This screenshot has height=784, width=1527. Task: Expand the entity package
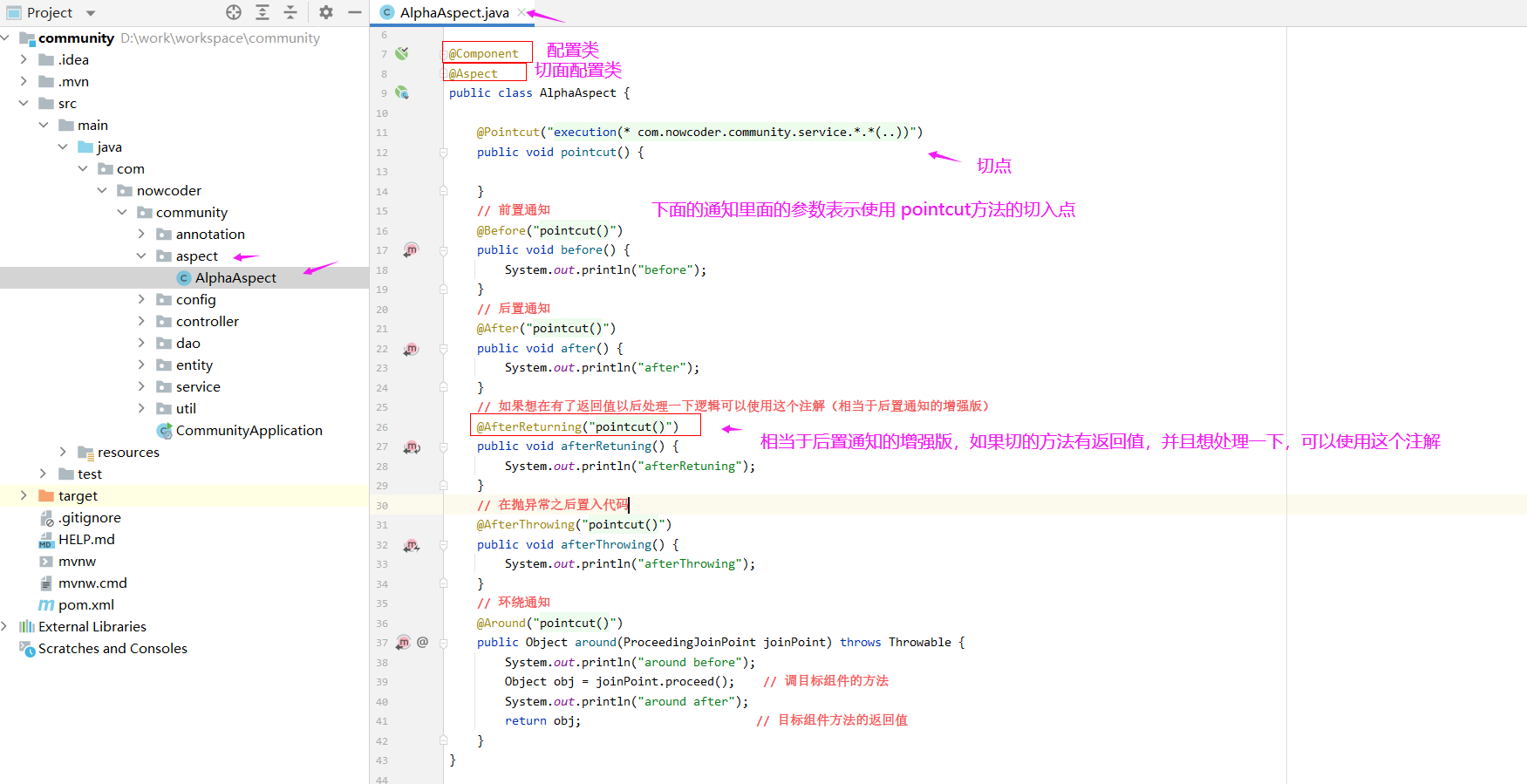(141, 365)
